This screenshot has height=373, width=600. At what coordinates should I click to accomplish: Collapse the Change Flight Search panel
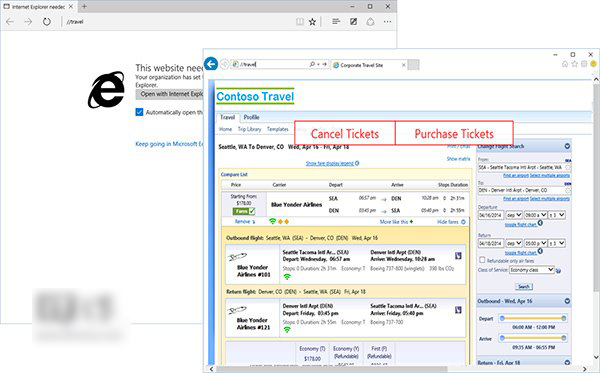(x=567, y=146)
